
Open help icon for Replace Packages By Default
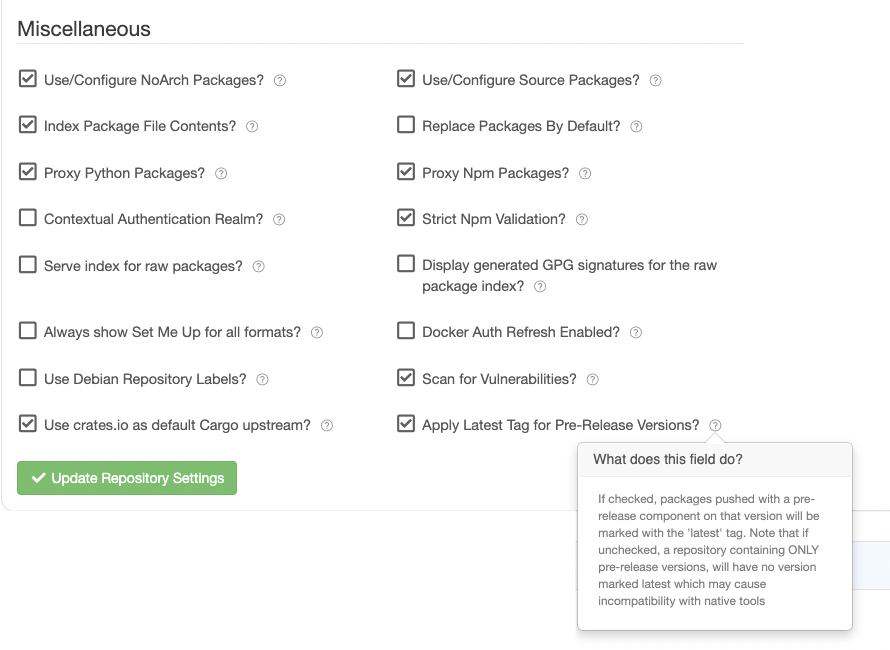point(636,127)
